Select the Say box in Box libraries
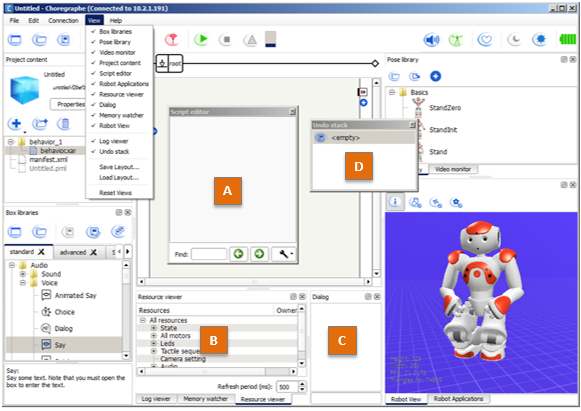The width and height of the screenshot is (581, 411). click(x=64, y=345)
